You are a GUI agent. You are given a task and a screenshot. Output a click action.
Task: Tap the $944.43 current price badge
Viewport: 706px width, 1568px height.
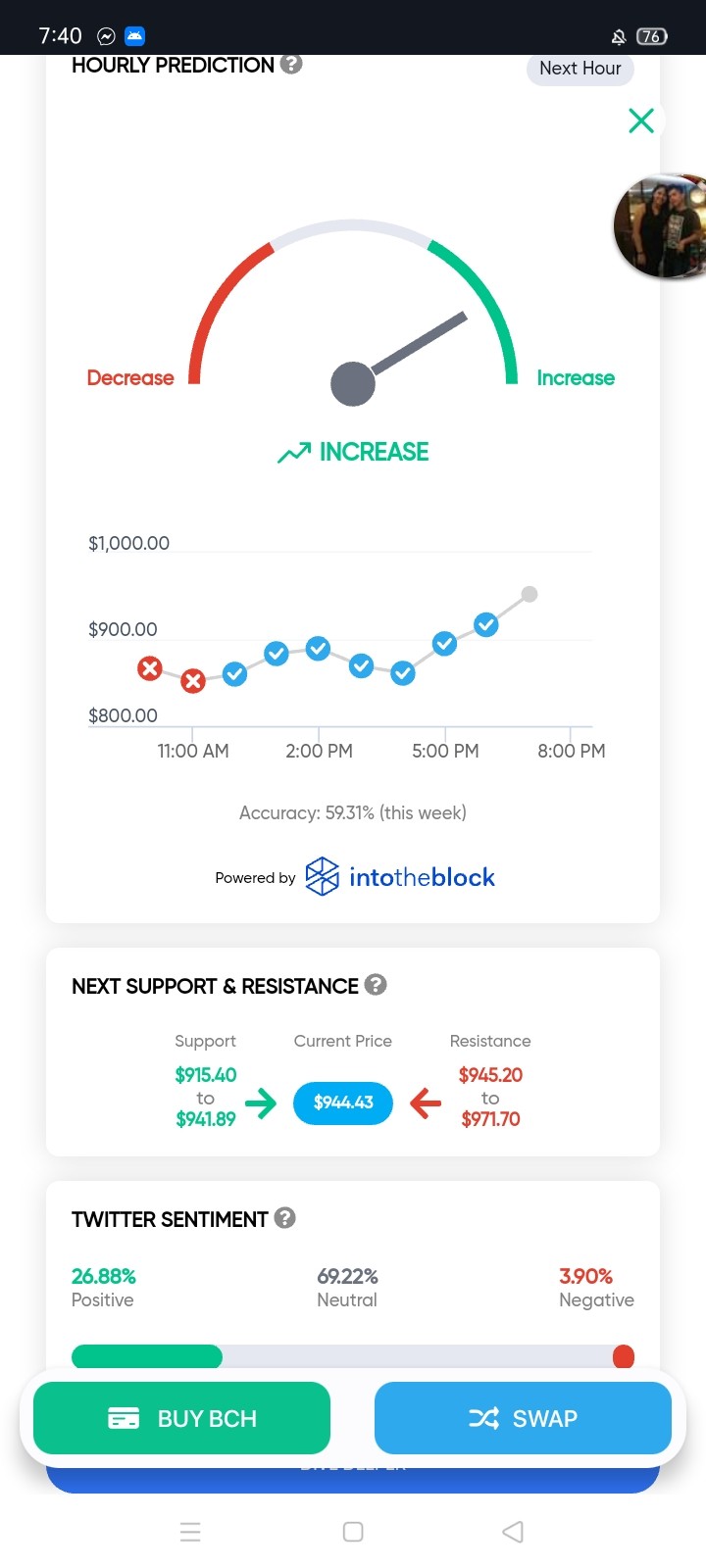[x=343, y=1102]
